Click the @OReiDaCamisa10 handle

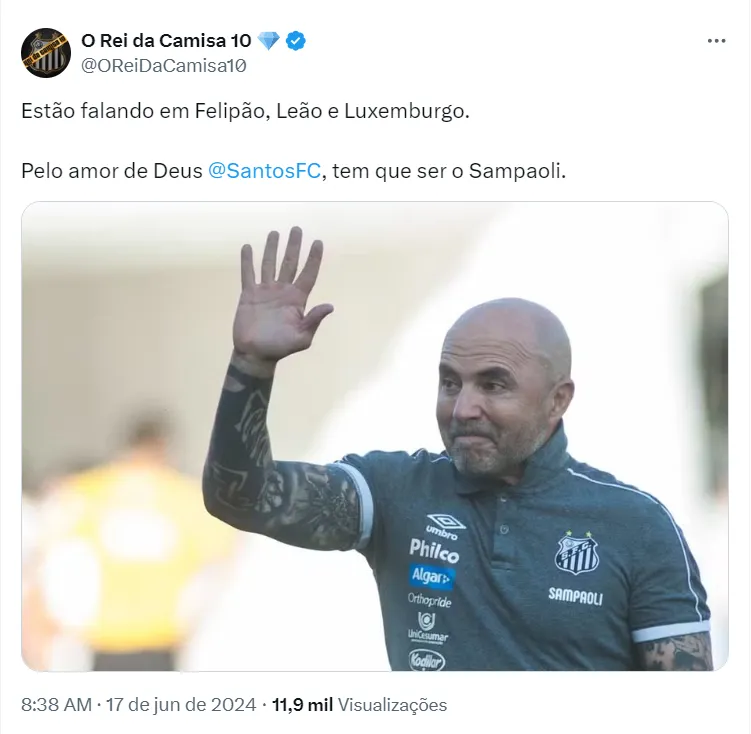point(164,66)
